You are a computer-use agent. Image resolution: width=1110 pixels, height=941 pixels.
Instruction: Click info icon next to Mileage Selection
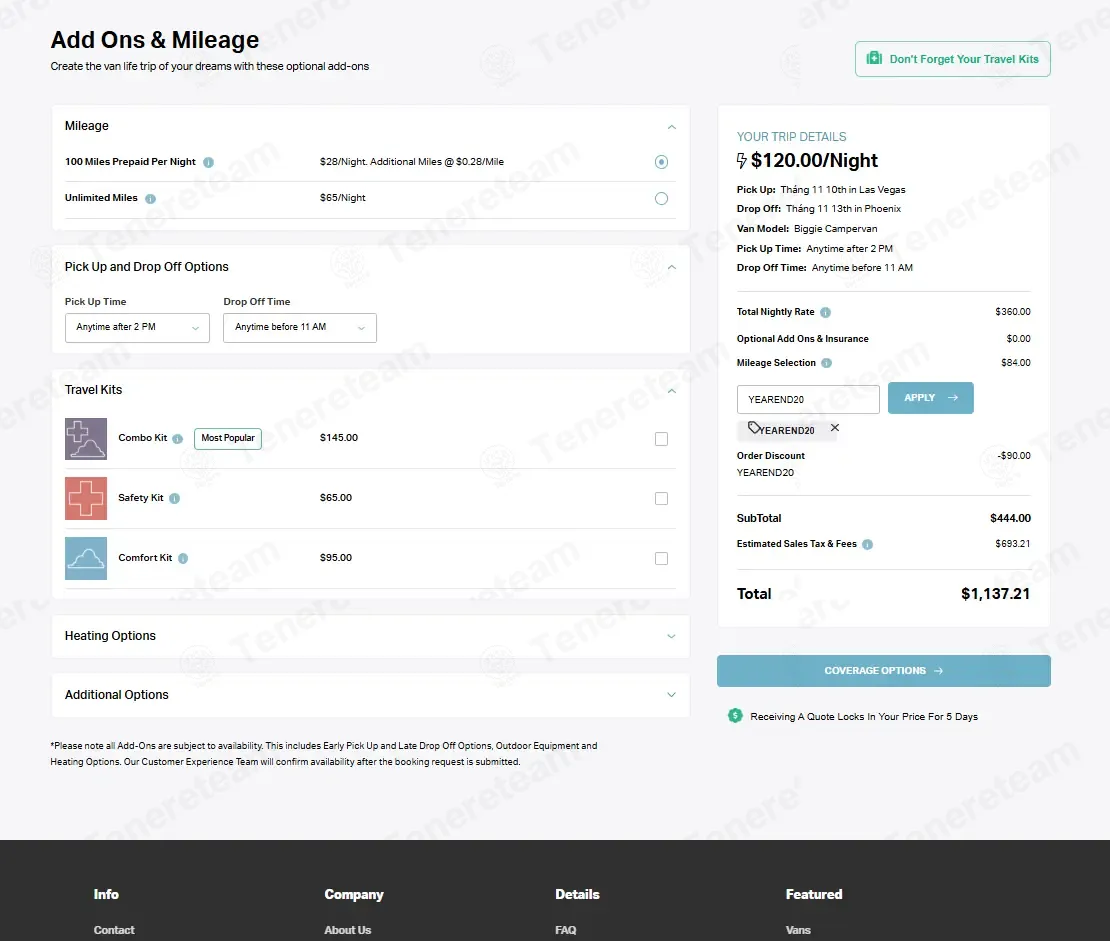point(826,363)
